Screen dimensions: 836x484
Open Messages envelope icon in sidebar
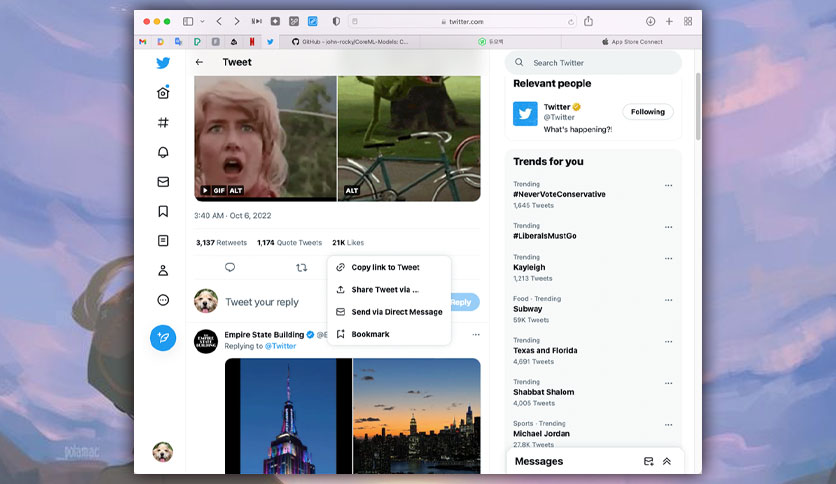tap(163, 182)
